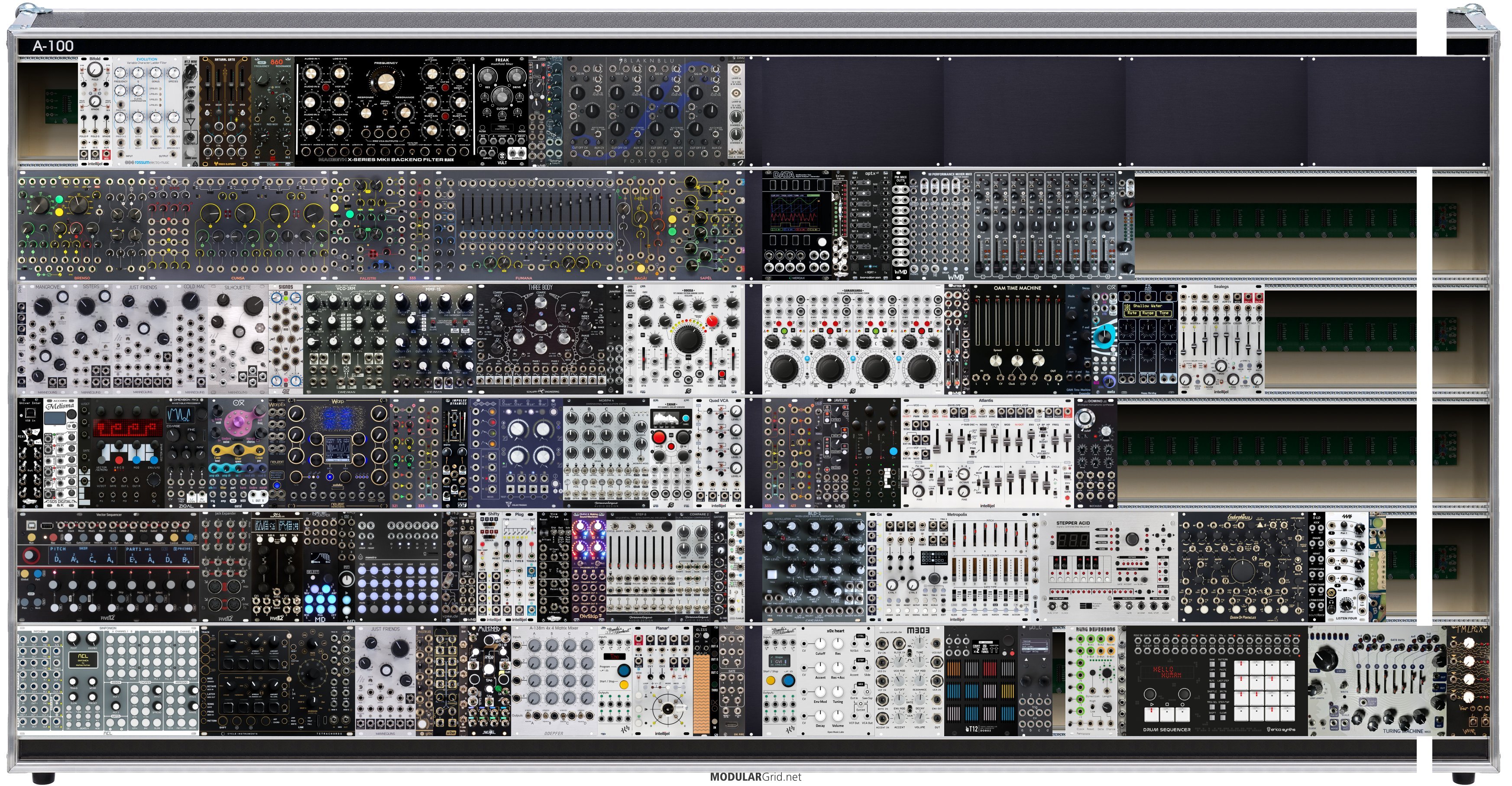
Task: Select the Natural Gate module
Action: pos(225,111)
